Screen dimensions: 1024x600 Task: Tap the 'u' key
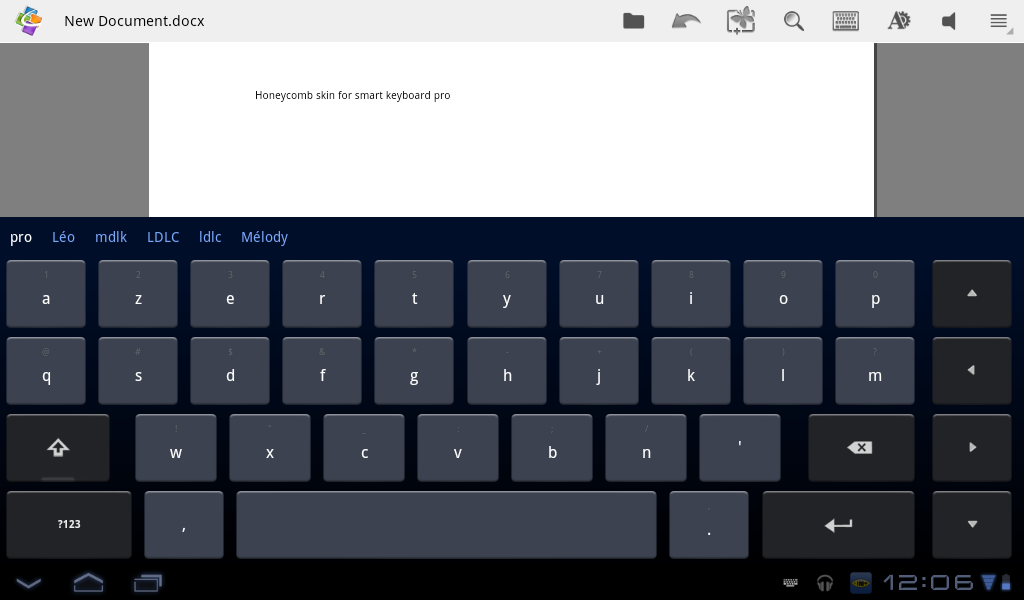pos(599,294)
